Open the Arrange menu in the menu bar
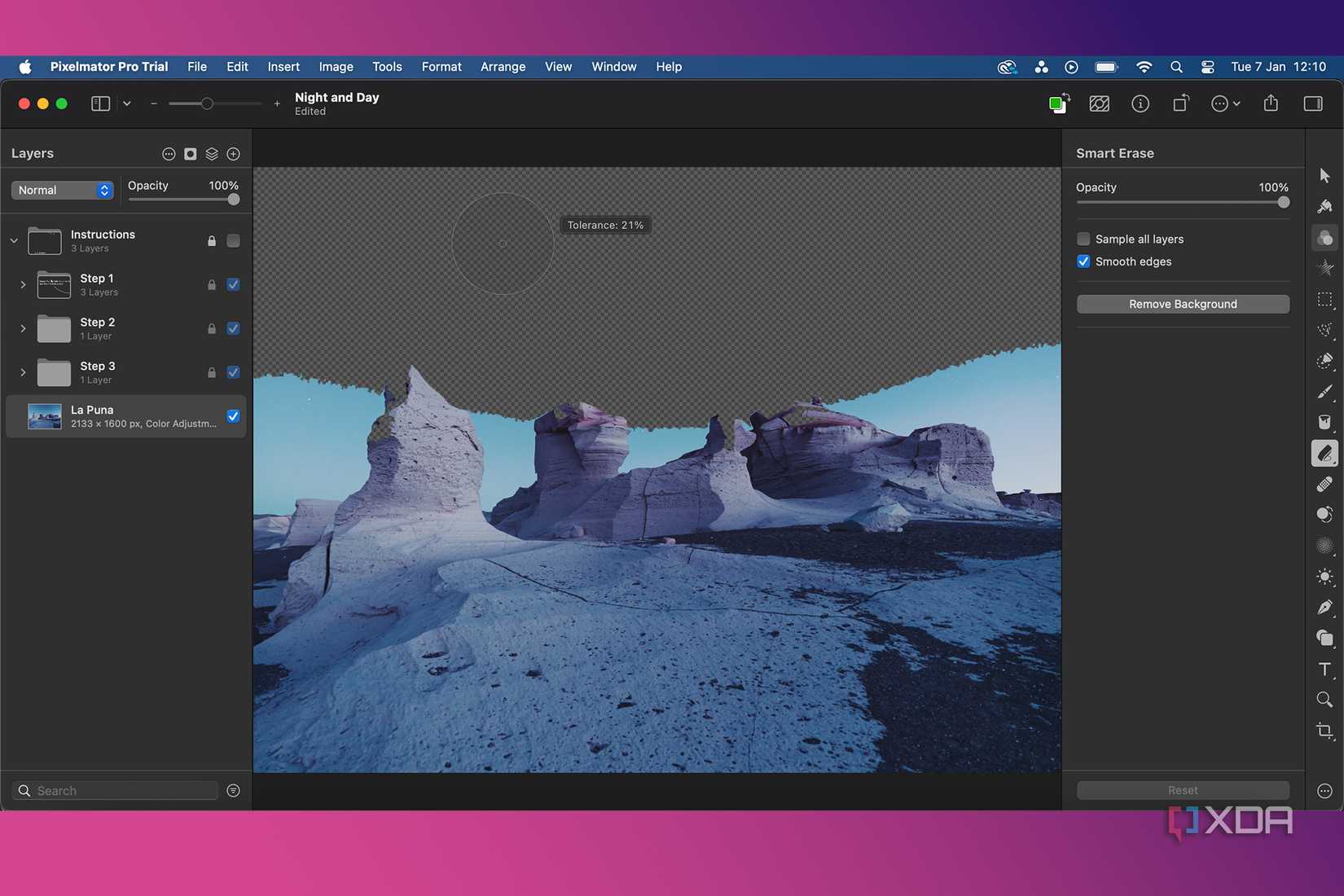The image size is (1344, 896). click(x=502, y=67)
